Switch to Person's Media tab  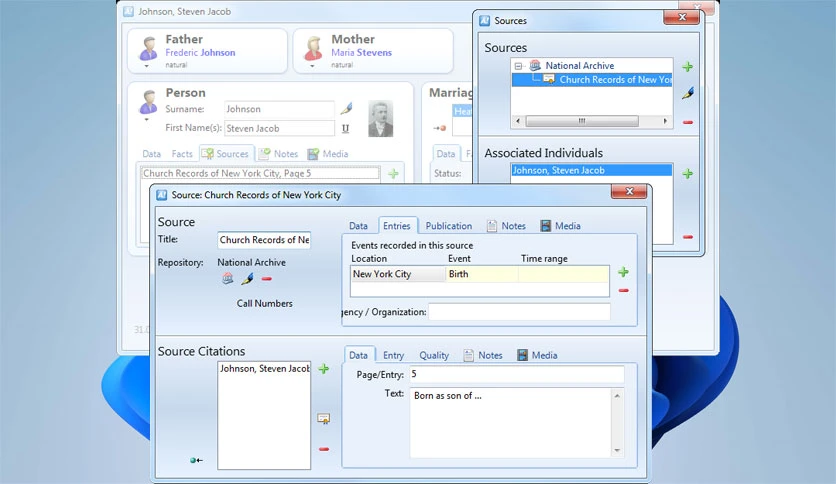[328, 154]
